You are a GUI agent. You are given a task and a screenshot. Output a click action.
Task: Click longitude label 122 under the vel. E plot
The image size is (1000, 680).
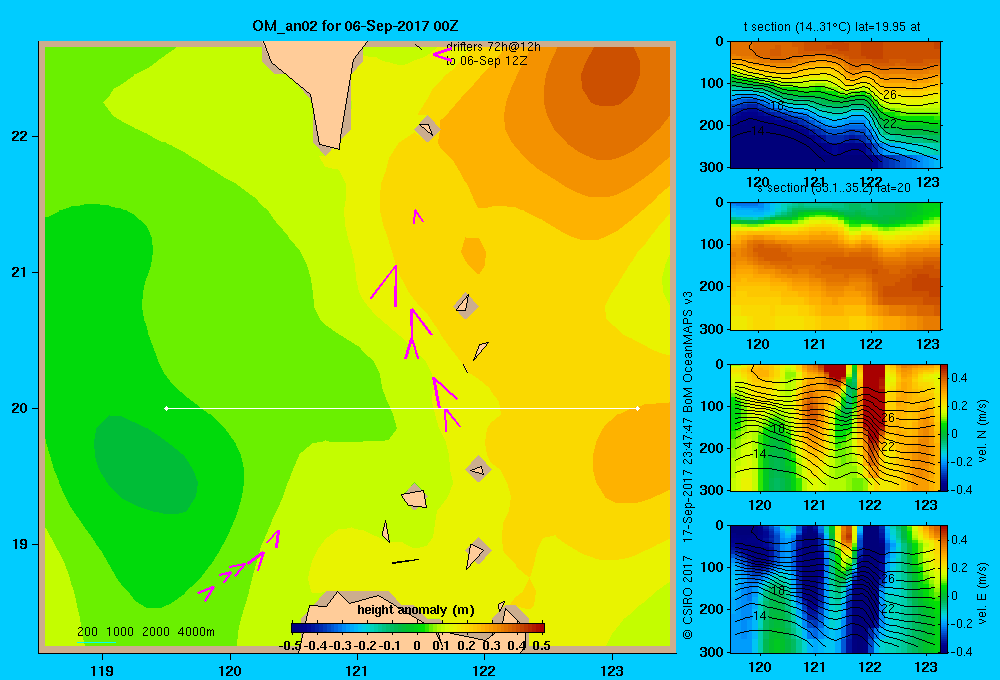pyautogui.click(x=869, y=667)
